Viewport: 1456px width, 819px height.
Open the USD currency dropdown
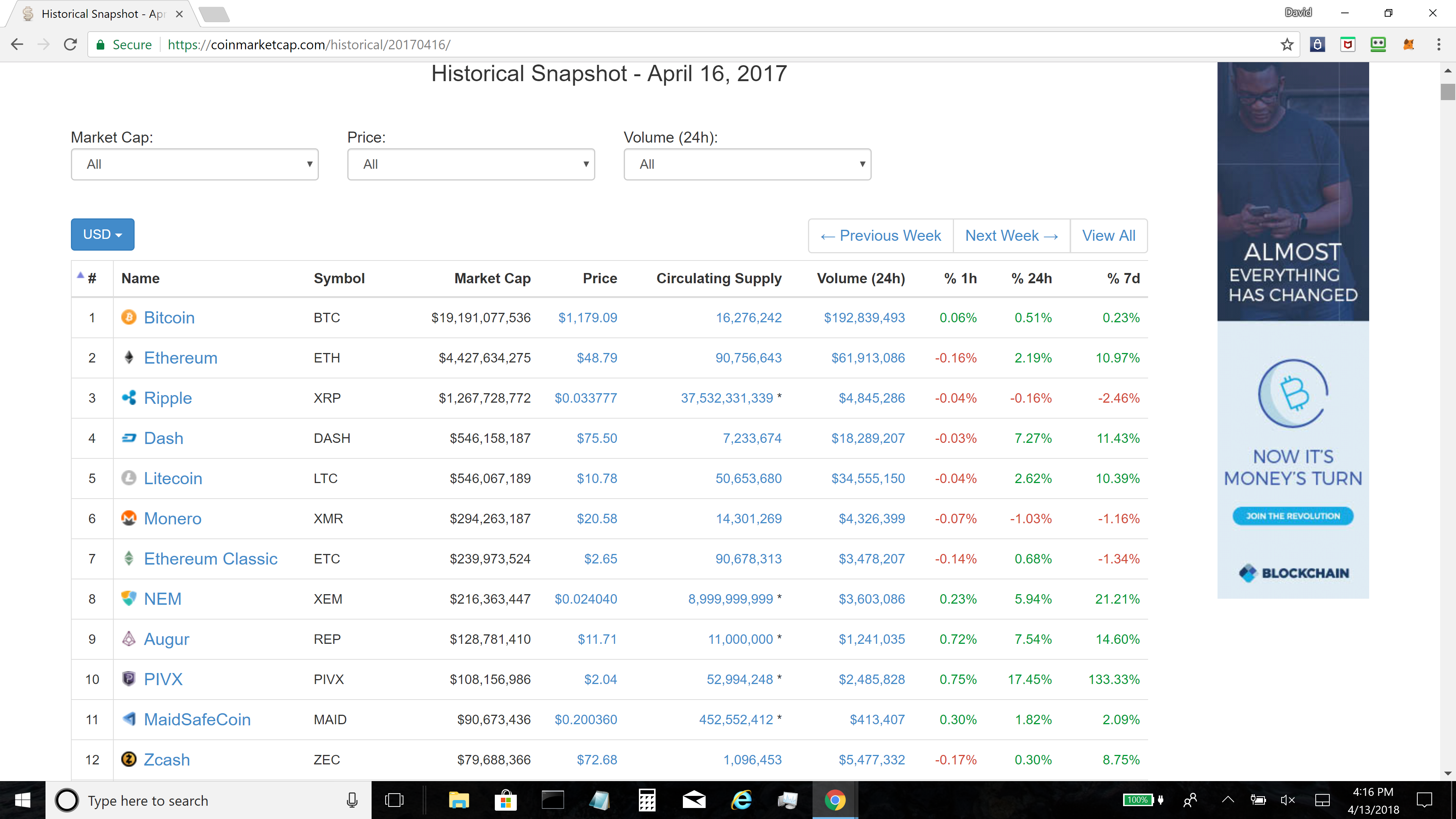point(102,234)
